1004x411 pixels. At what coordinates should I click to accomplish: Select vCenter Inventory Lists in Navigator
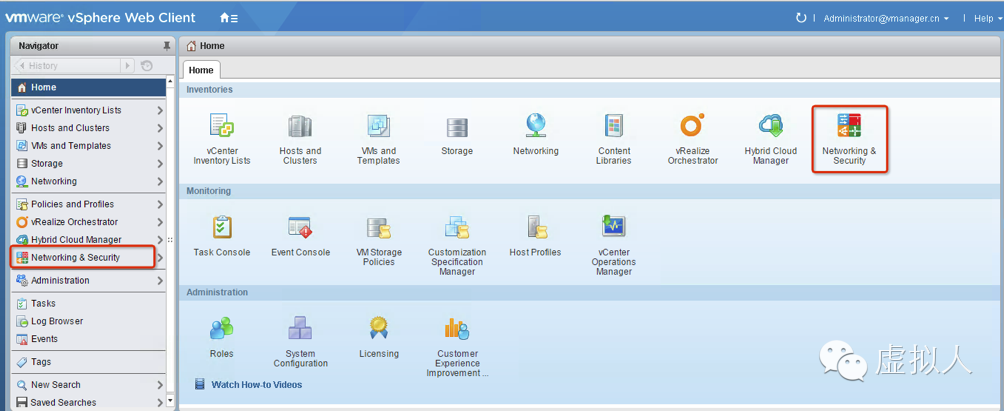click(x=88, y=110)
